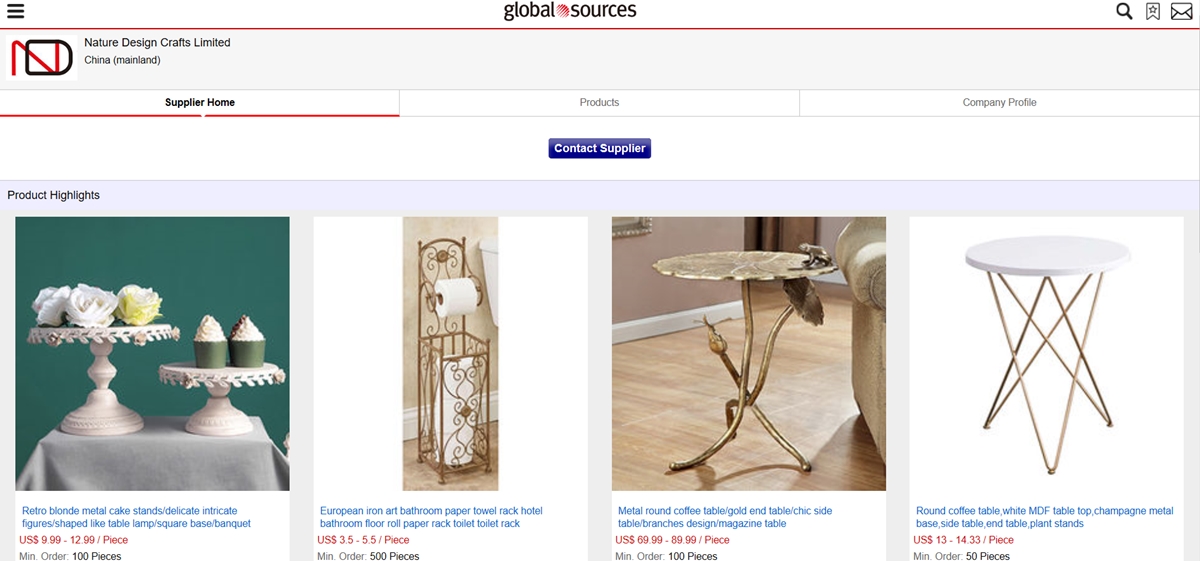Open the bookmarked contacts icon
Image resolution: width=1200 pixels, height=561 pixels.
1153,12
